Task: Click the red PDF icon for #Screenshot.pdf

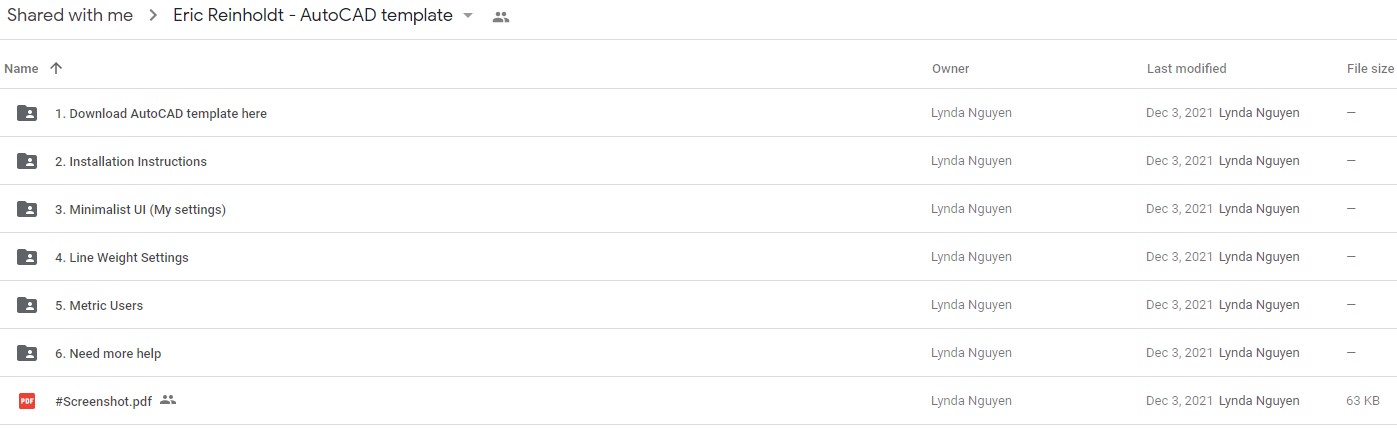Action: pos(27,401)
